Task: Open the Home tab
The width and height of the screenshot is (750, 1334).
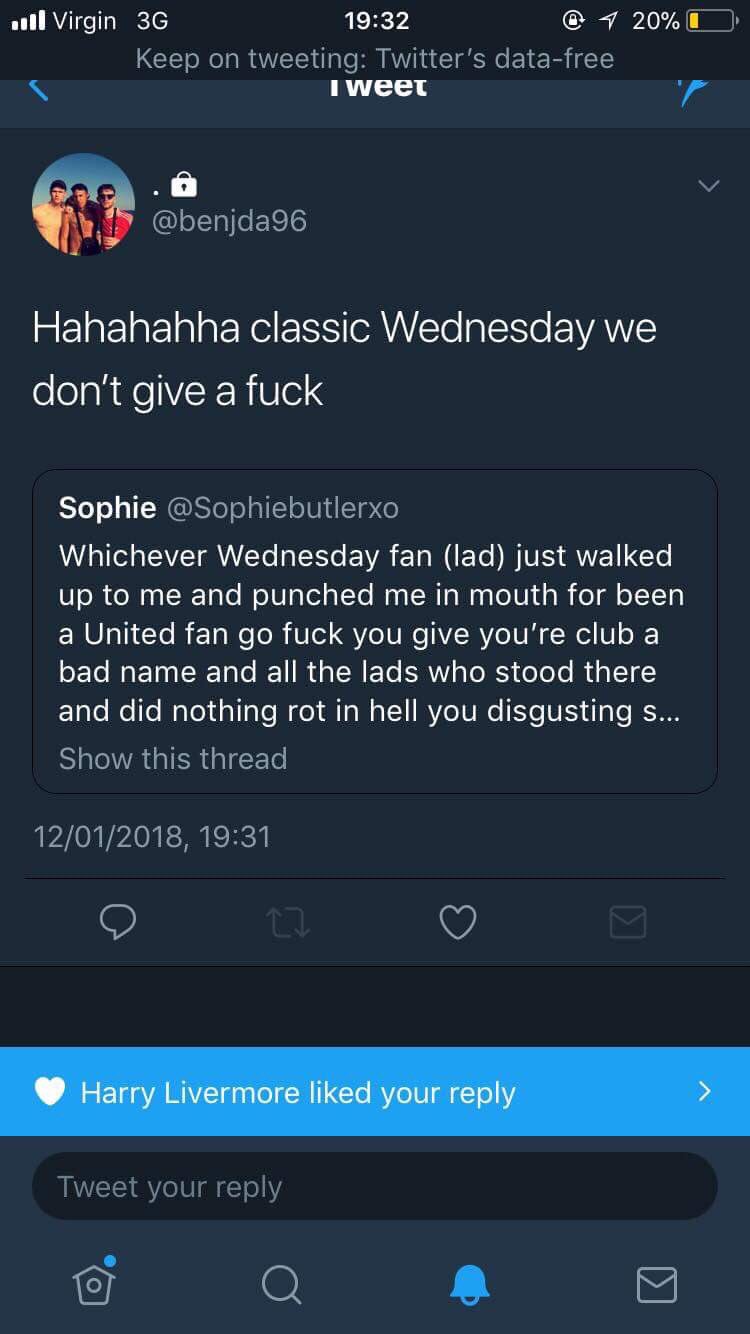Action: click(x=94, y=1283)
